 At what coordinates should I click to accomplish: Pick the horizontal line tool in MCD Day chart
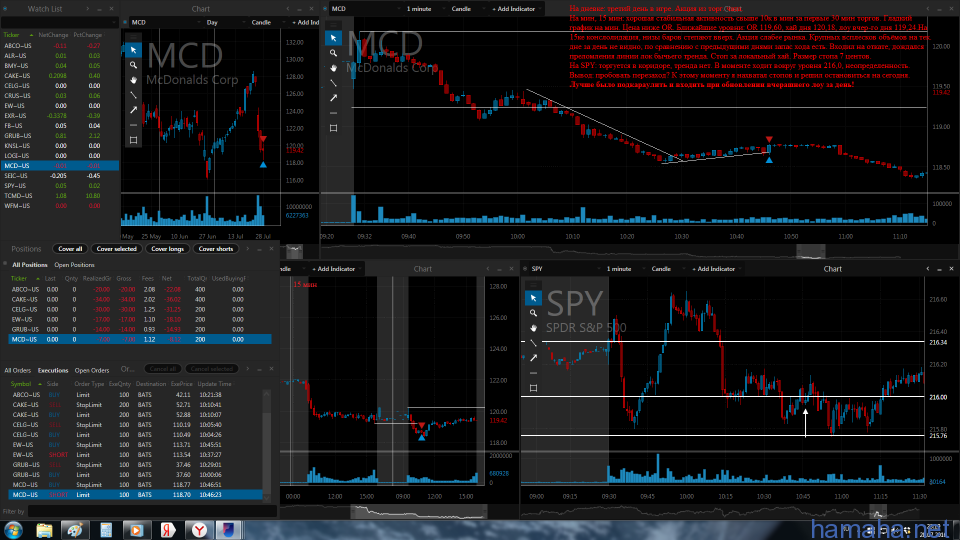[133, 125]
